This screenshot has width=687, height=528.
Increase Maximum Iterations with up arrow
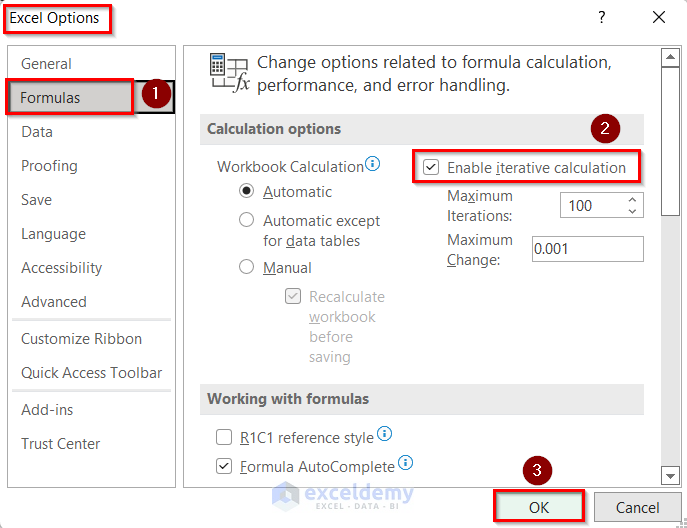tap(632, 200)
